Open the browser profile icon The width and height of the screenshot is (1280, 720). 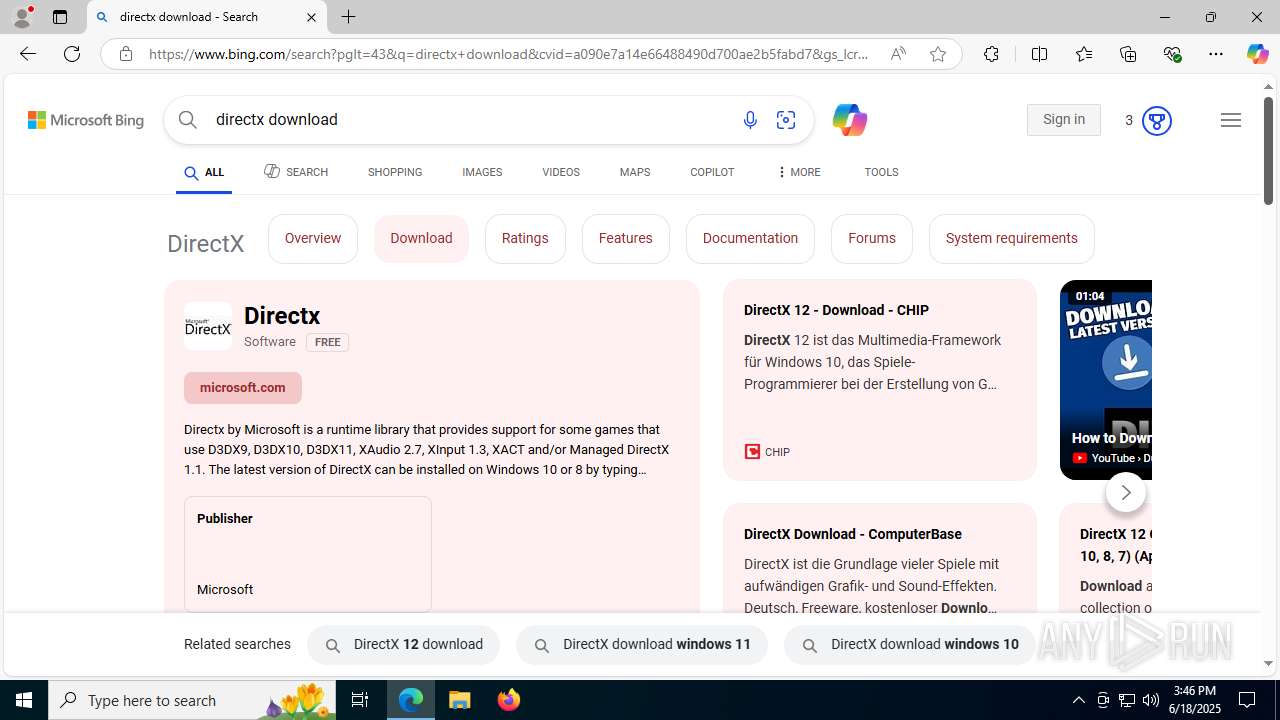click(x=22, y=17)
